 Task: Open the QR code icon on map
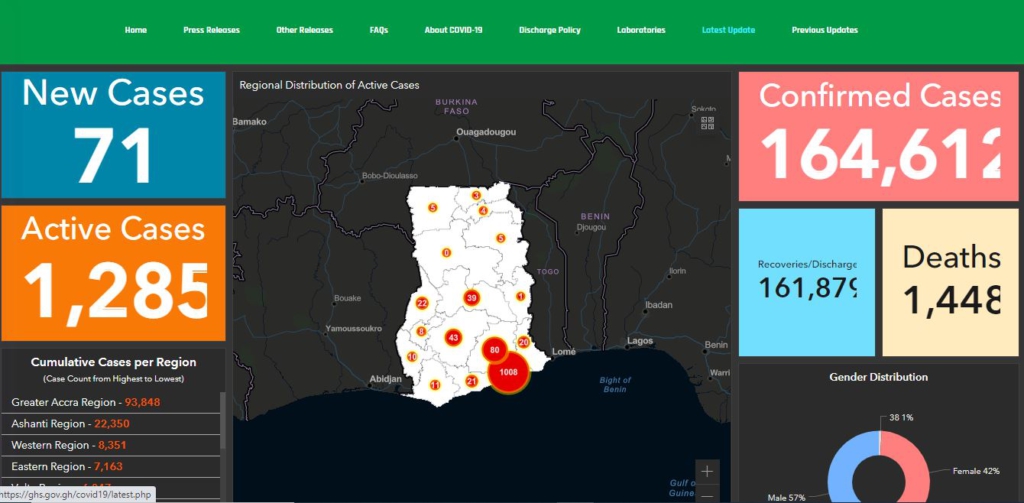pos(707,123)
